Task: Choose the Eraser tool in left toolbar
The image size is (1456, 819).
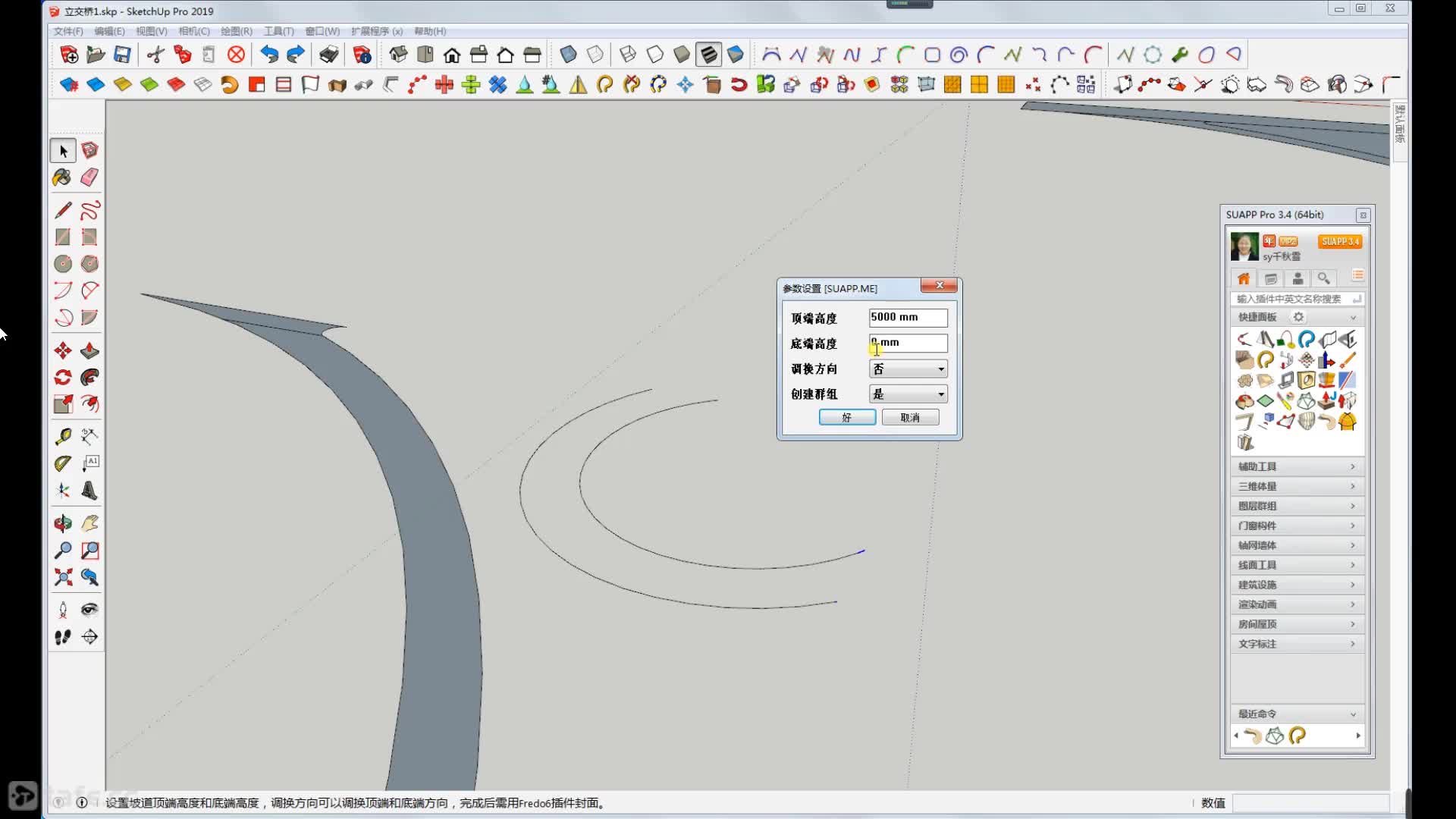Action: point(89,177)
